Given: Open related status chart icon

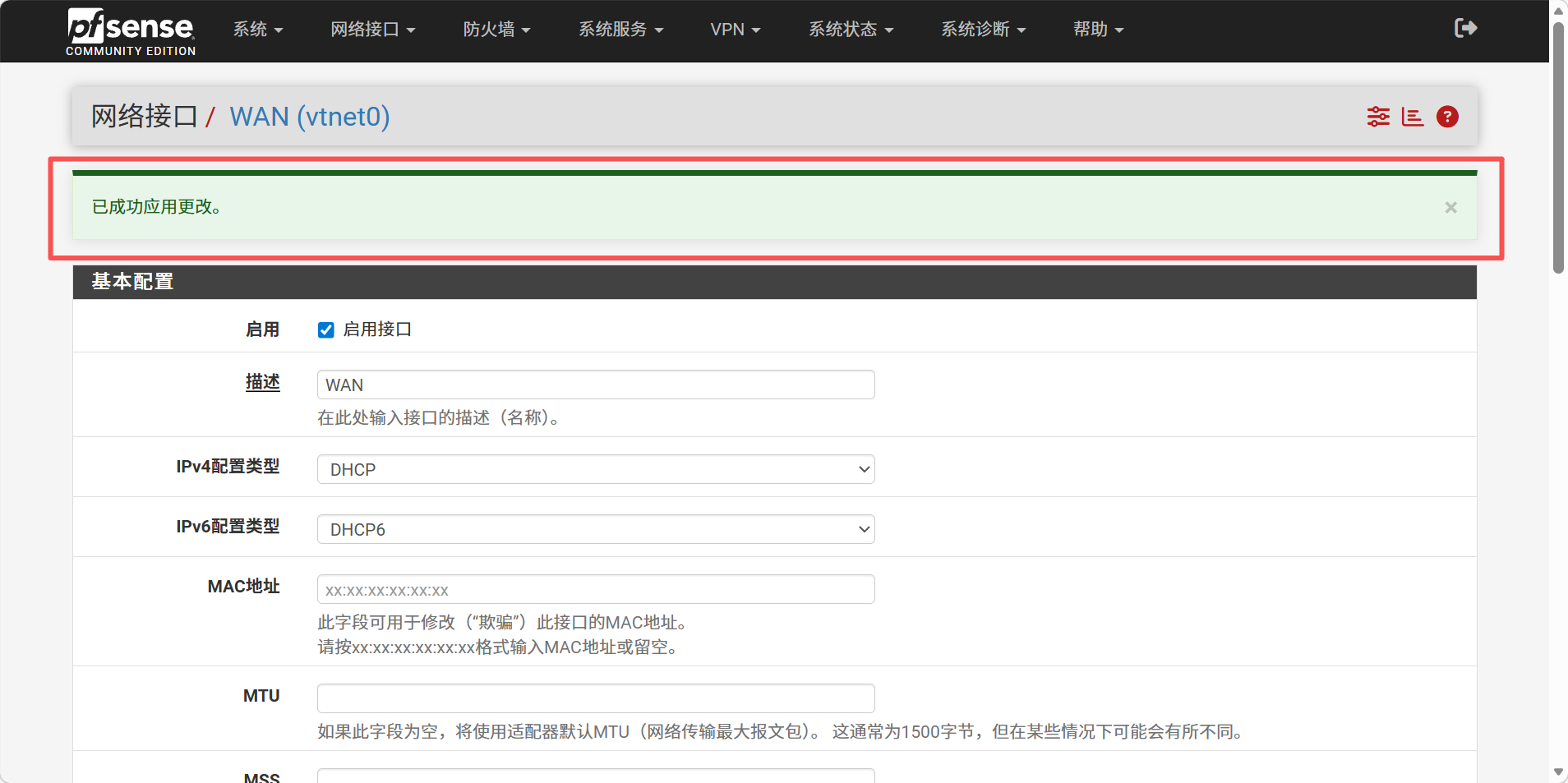Looking at the screenshot, I should (1412, 117).
